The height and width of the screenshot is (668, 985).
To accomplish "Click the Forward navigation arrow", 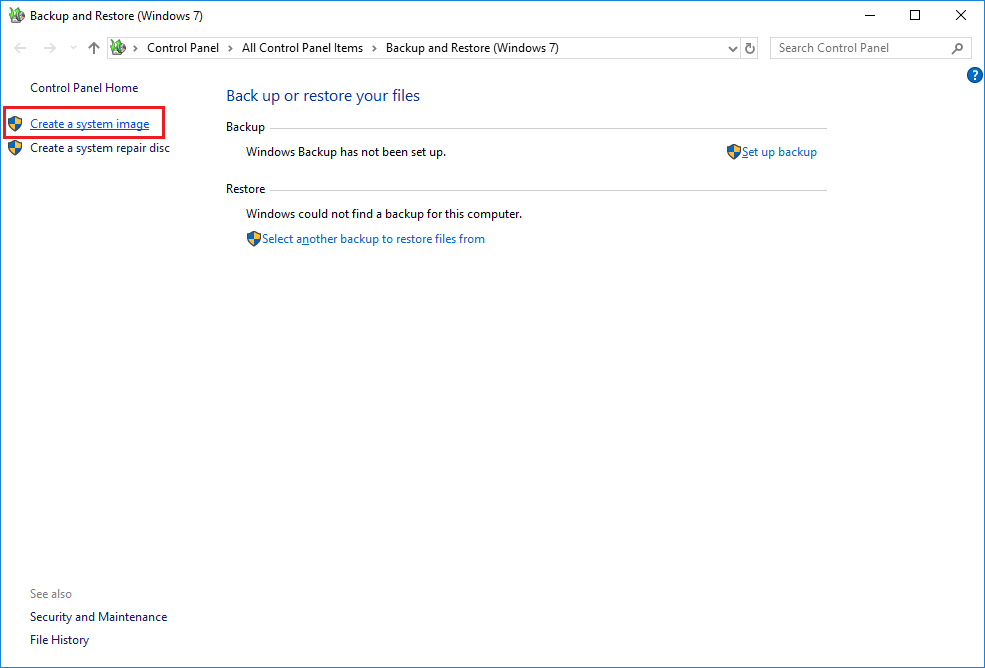I will [50, 48].
